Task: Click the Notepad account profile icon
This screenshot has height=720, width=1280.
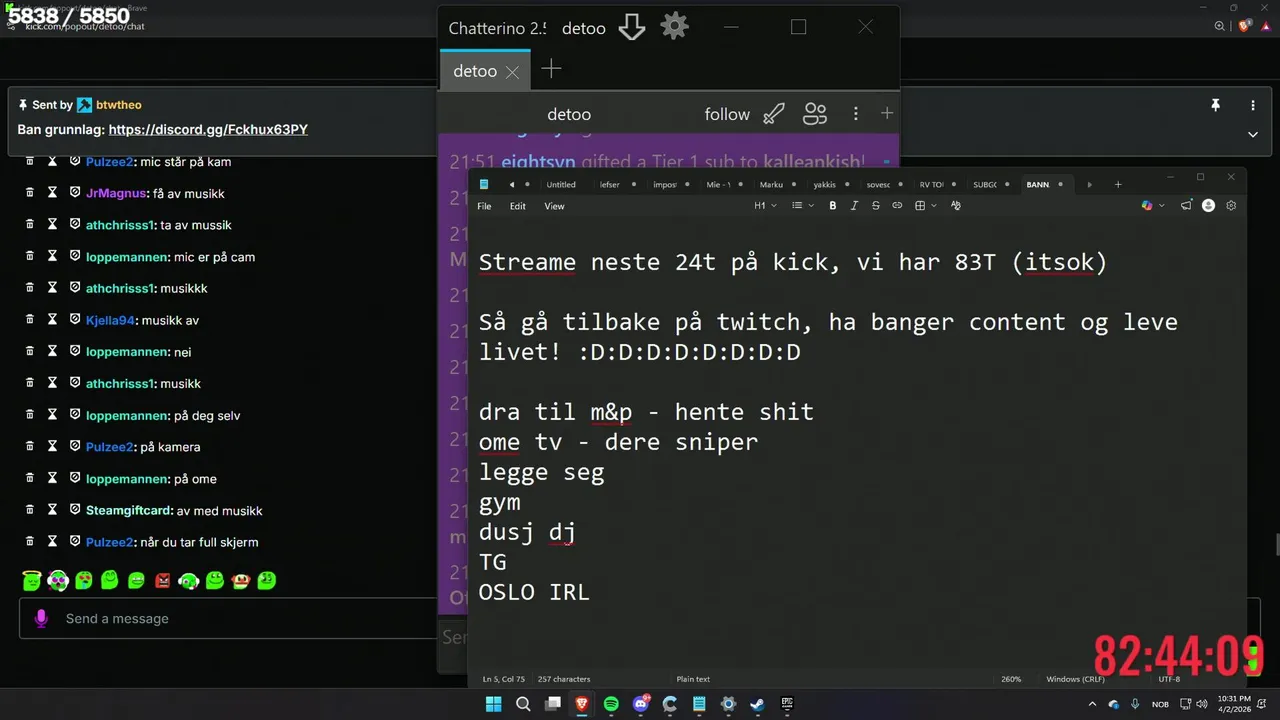Action: tap(1208, 206)
